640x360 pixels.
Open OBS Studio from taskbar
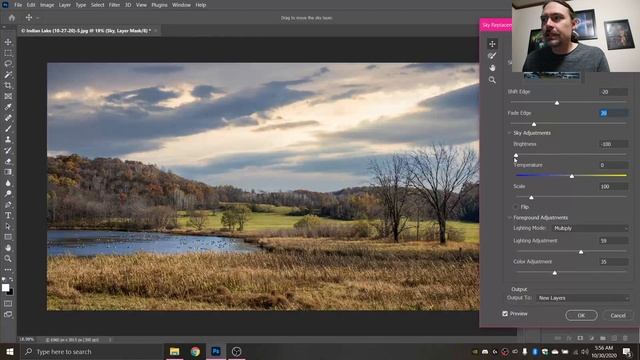(x=236, y=351)
